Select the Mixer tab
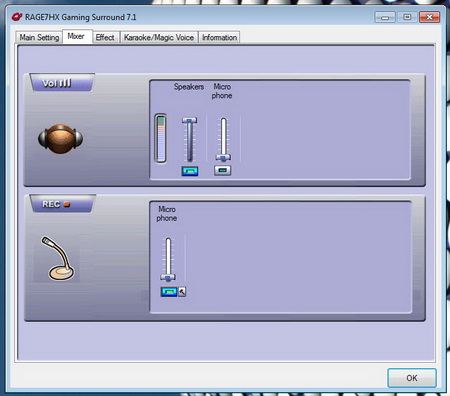Screen dimensions: 450x396 76,36
